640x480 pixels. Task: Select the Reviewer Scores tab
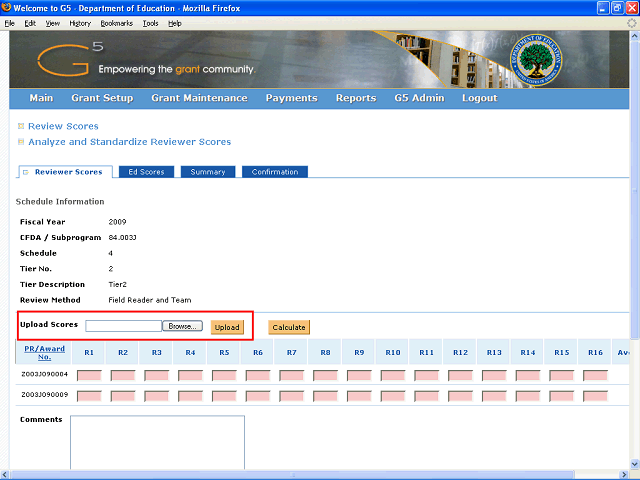coord(66,172)
